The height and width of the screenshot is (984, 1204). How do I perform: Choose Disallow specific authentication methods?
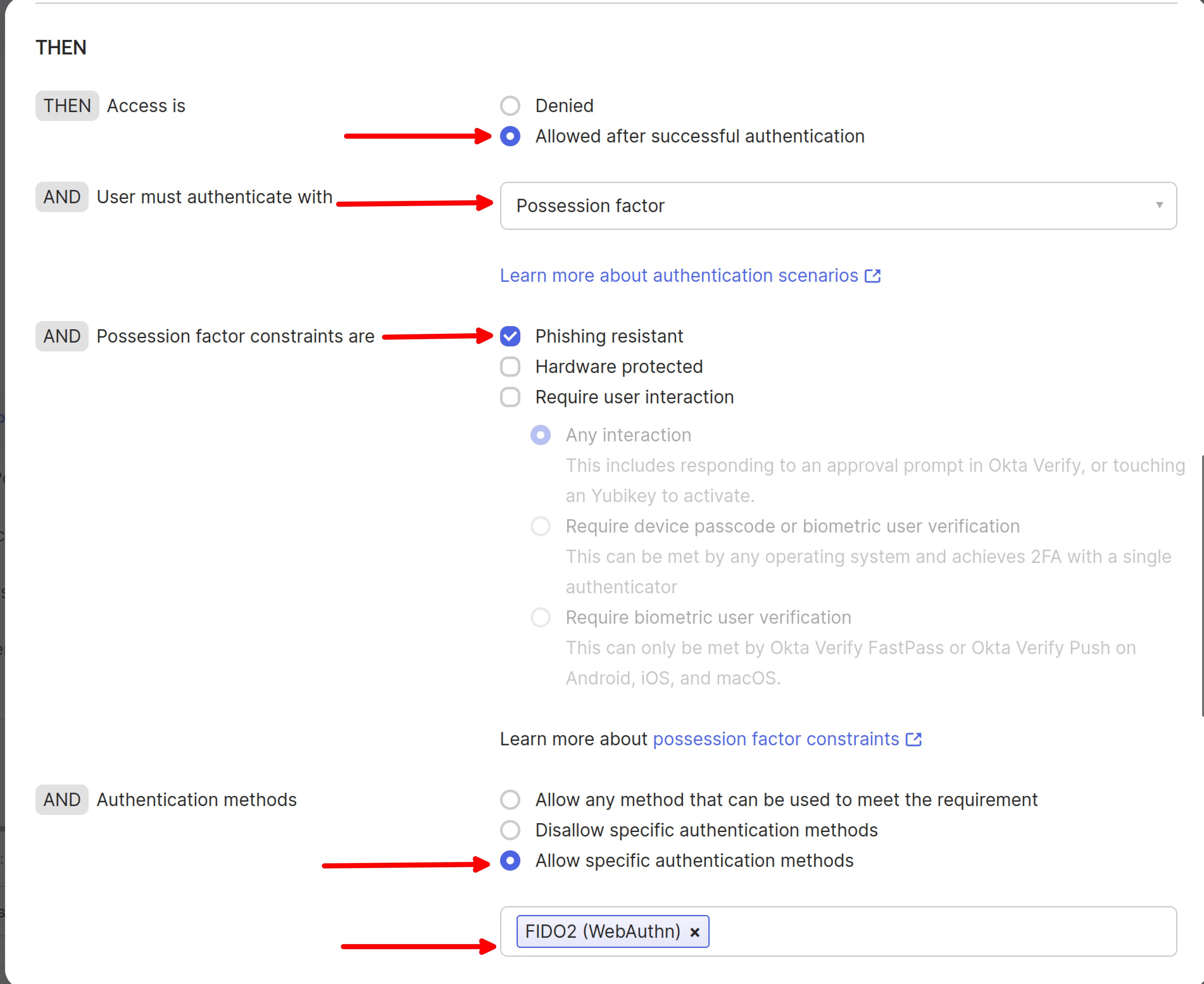510,830
